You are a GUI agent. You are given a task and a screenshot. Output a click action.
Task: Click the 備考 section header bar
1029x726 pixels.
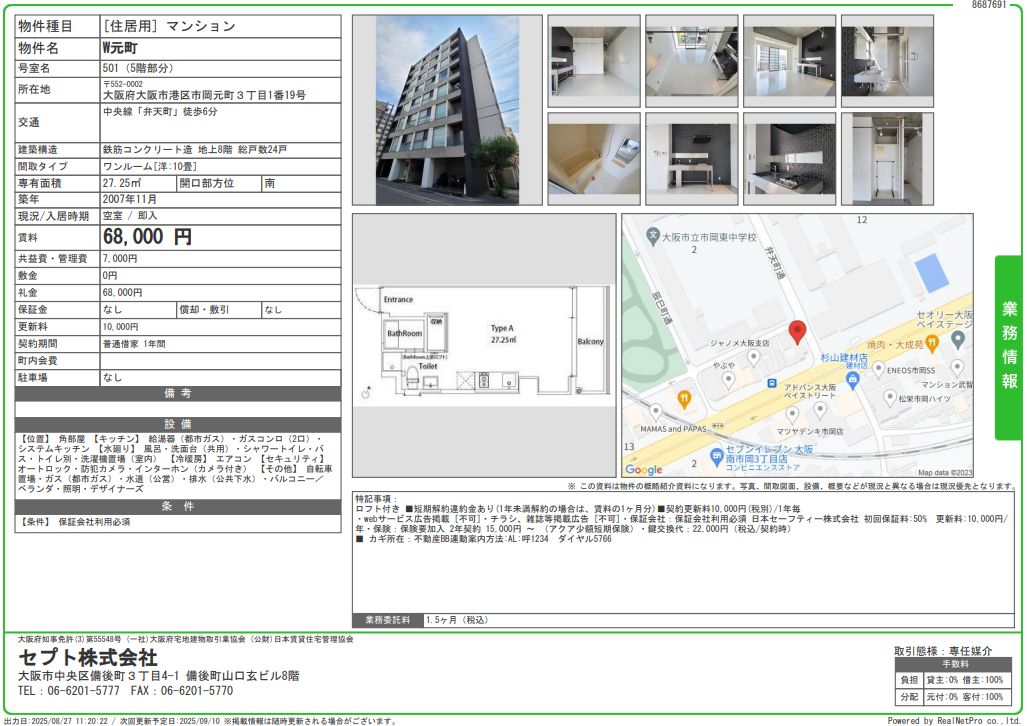[177, 394]
